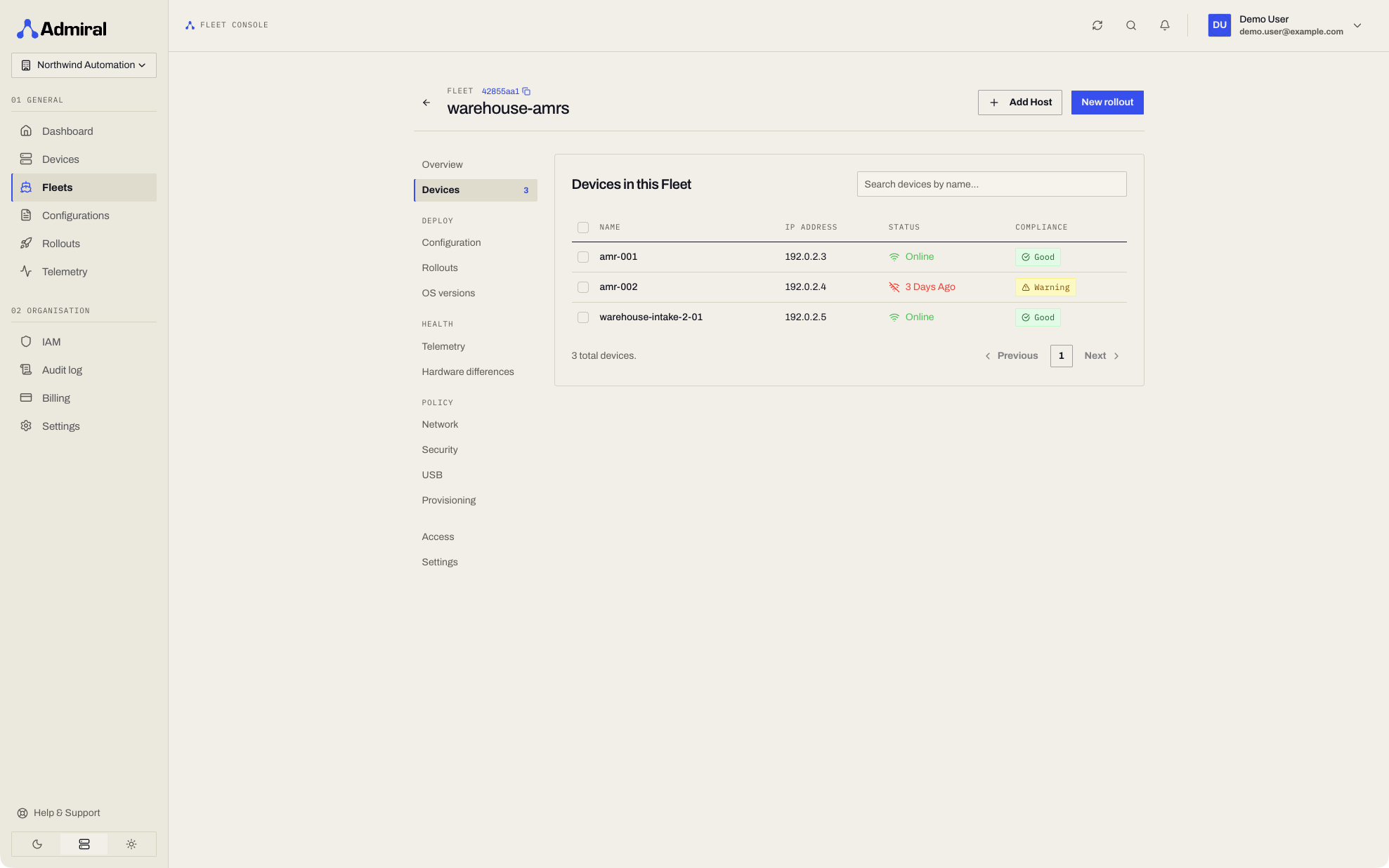Open Network policy section

pos(476,425)
